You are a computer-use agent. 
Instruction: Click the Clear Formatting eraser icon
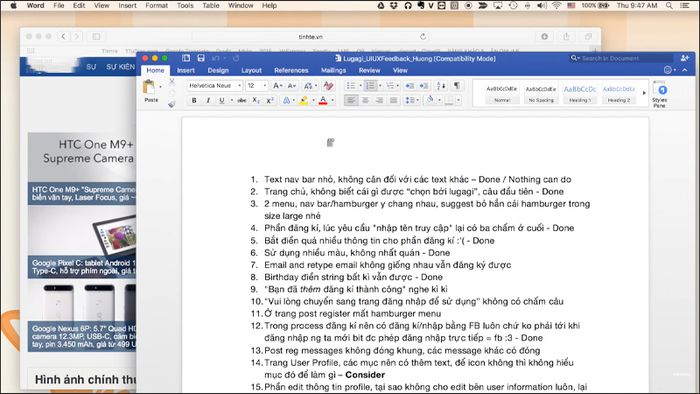328,86
